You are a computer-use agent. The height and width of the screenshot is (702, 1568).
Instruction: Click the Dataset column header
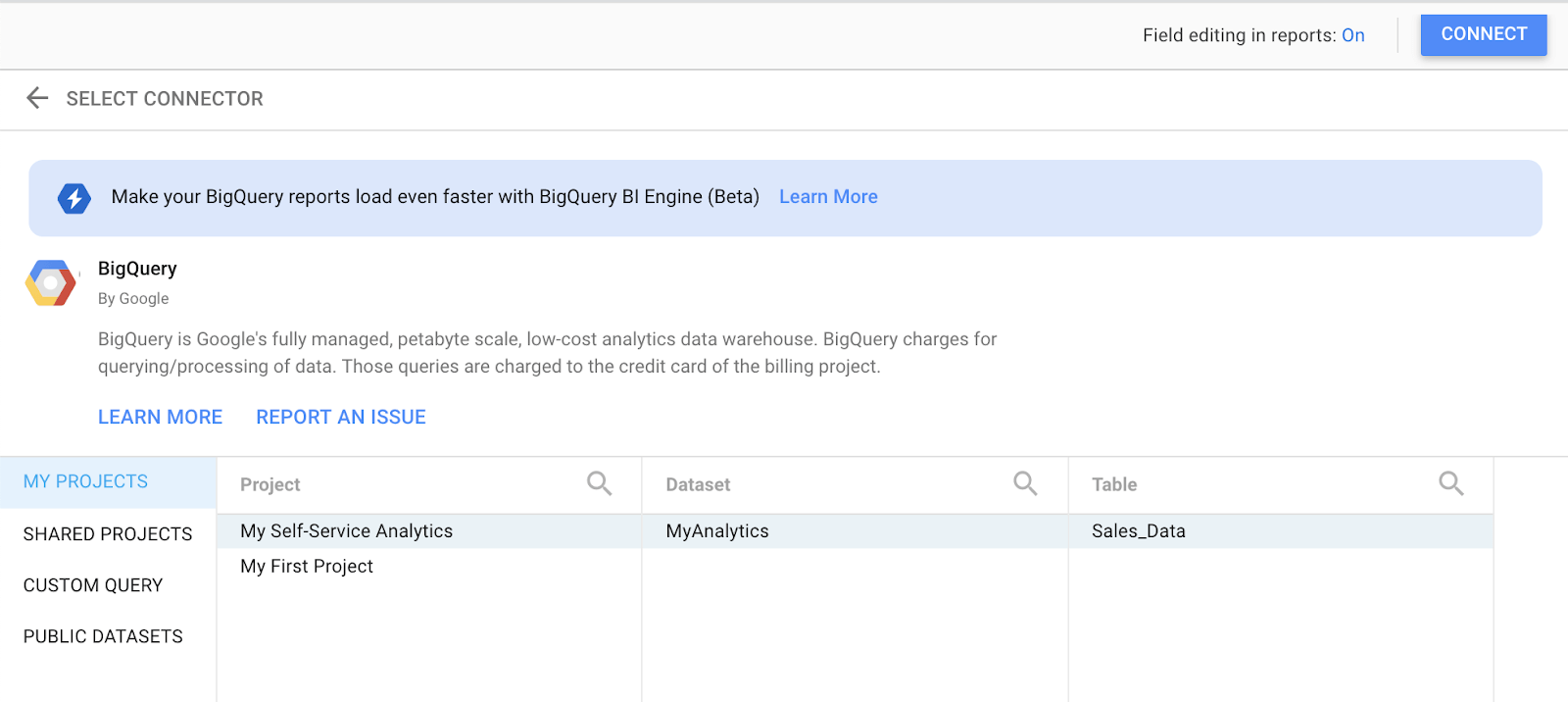click(x=698, y=484)
